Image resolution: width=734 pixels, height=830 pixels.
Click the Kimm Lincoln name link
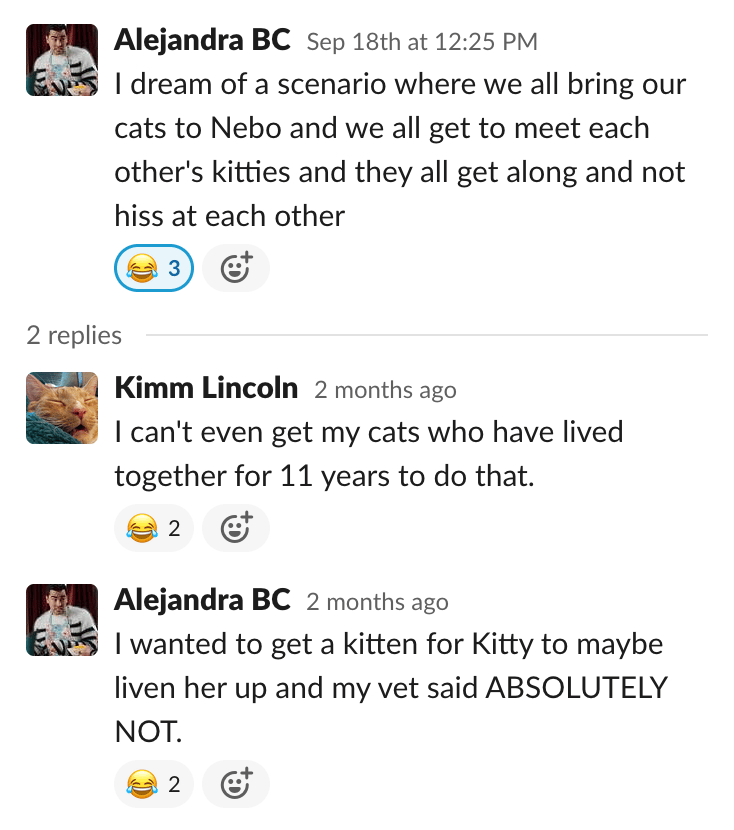click(x=206, y=388)
